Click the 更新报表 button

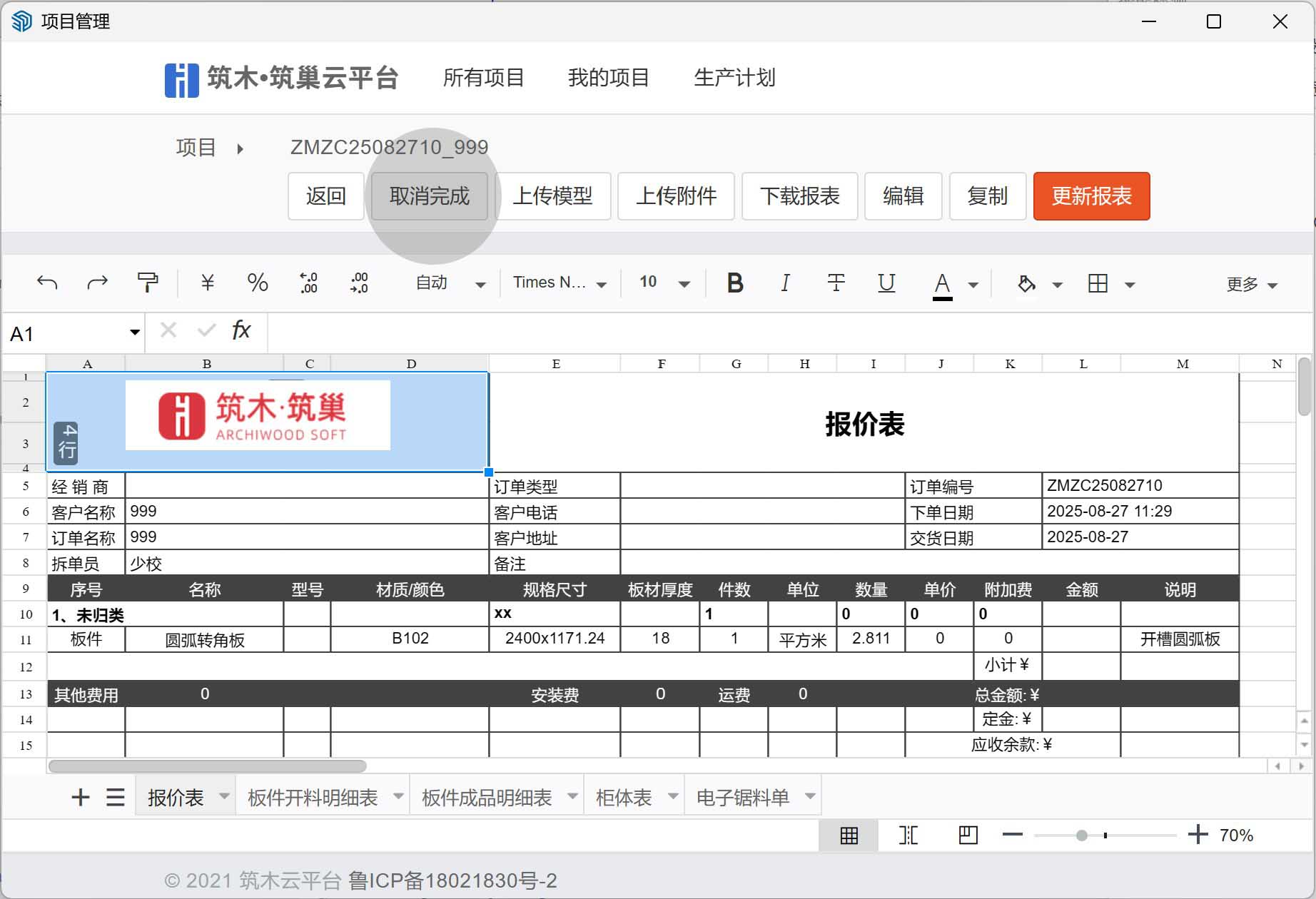(1091, 196)
